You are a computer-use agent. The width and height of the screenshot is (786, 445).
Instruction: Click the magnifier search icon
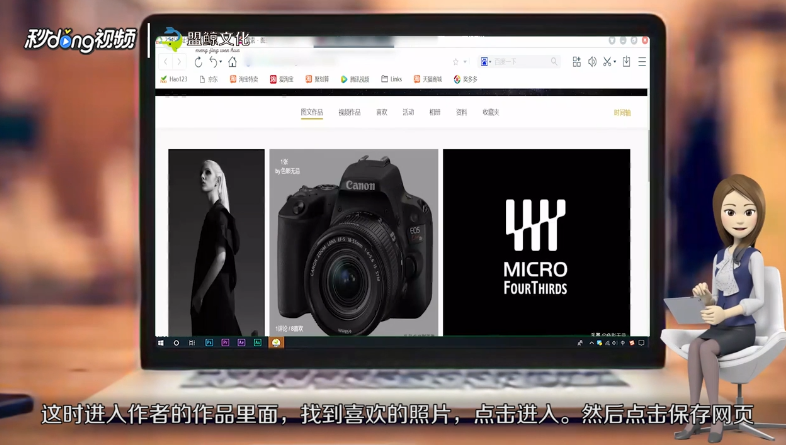point(554,61)
